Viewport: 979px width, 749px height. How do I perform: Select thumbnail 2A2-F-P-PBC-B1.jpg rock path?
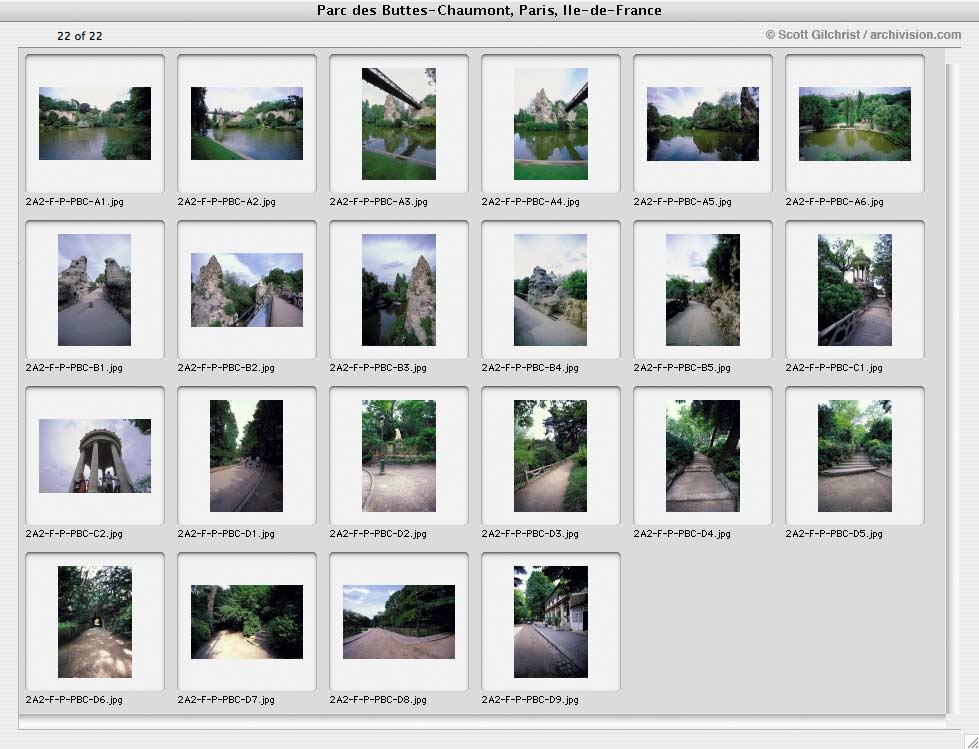[x=94, y=290]
